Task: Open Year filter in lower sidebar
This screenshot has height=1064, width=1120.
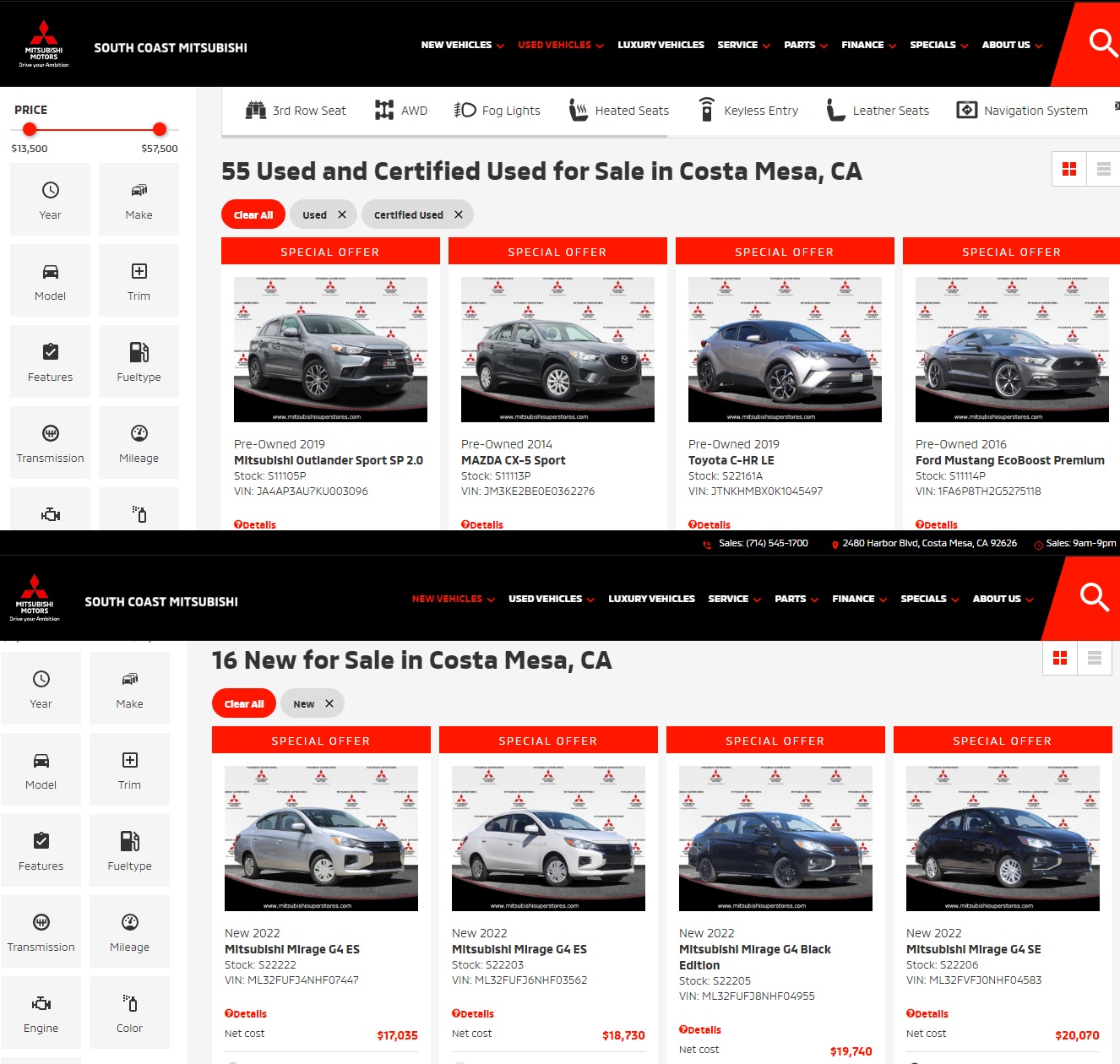Action: (x=41, y=688)
